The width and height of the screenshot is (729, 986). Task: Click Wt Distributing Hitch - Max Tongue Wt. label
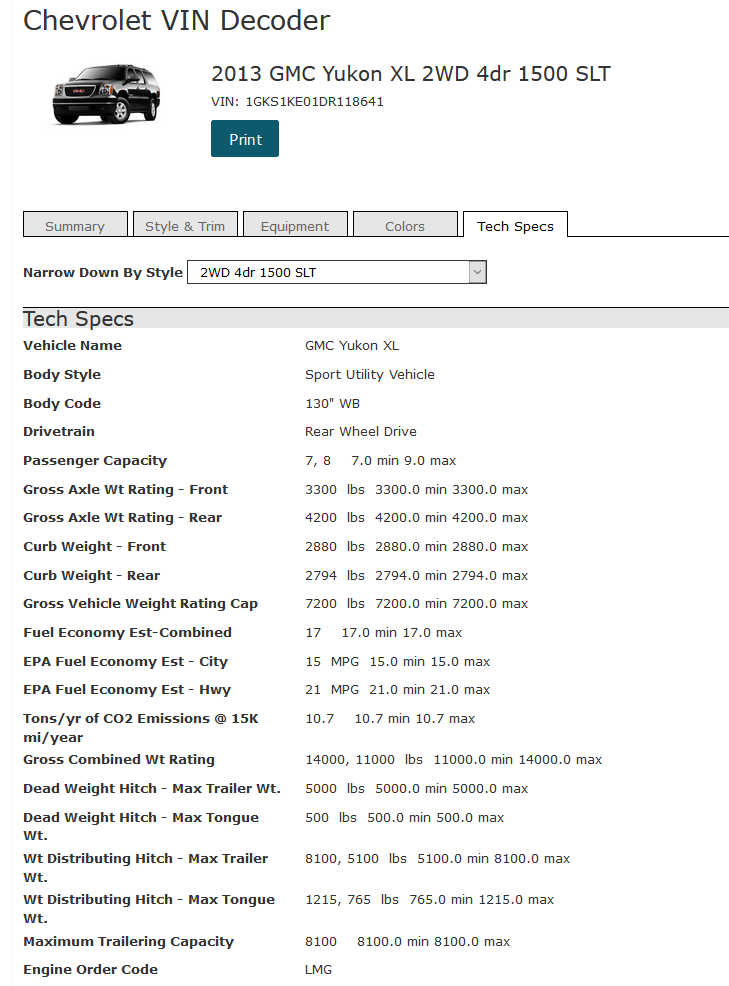click(x=149, y=909)
